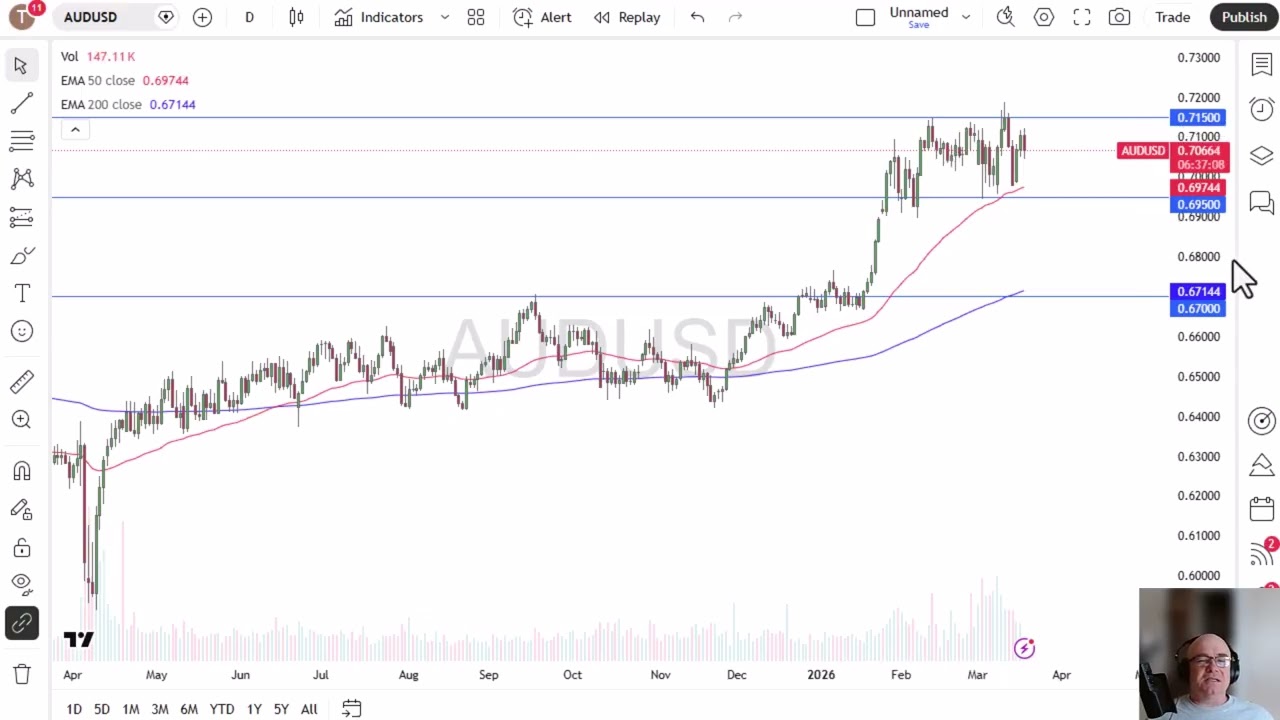Open the Trade panel
This screenshot has width=1280, height=720.
click(1173, 17)
